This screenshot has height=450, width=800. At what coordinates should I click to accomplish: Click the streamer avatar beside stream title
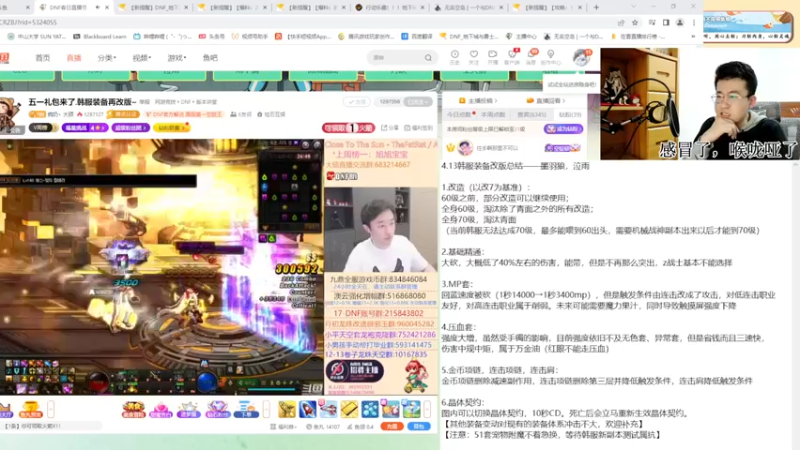tap(9, 114)
